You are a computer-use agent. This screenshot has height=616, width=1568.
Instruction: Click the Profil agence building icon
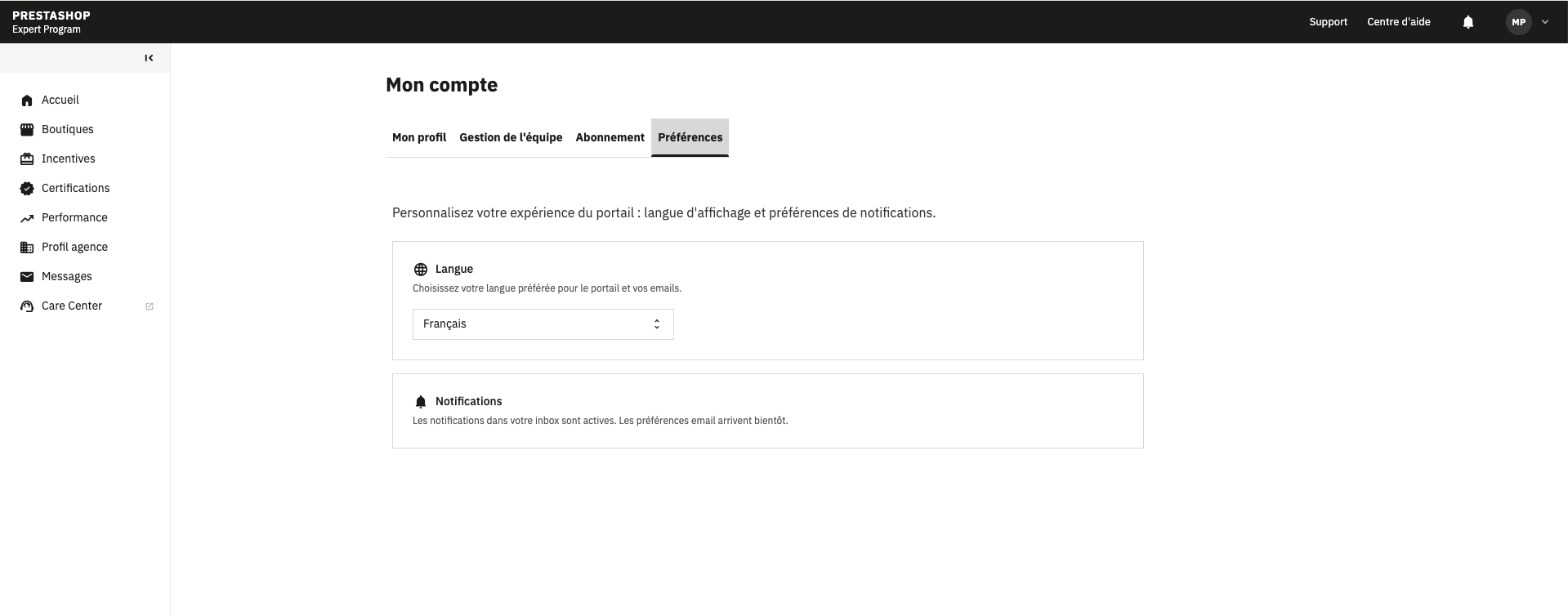[x=27, y=248]
